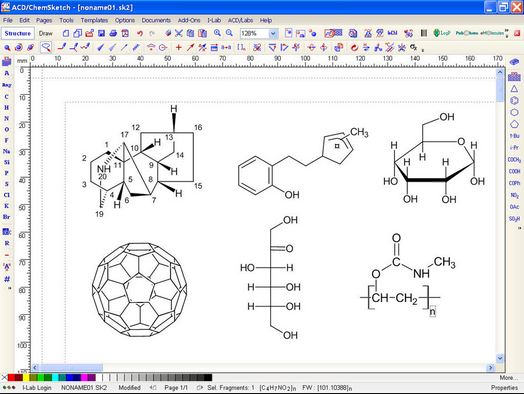
Task: Insert the COOH radical template
Action: coord(514,171)
